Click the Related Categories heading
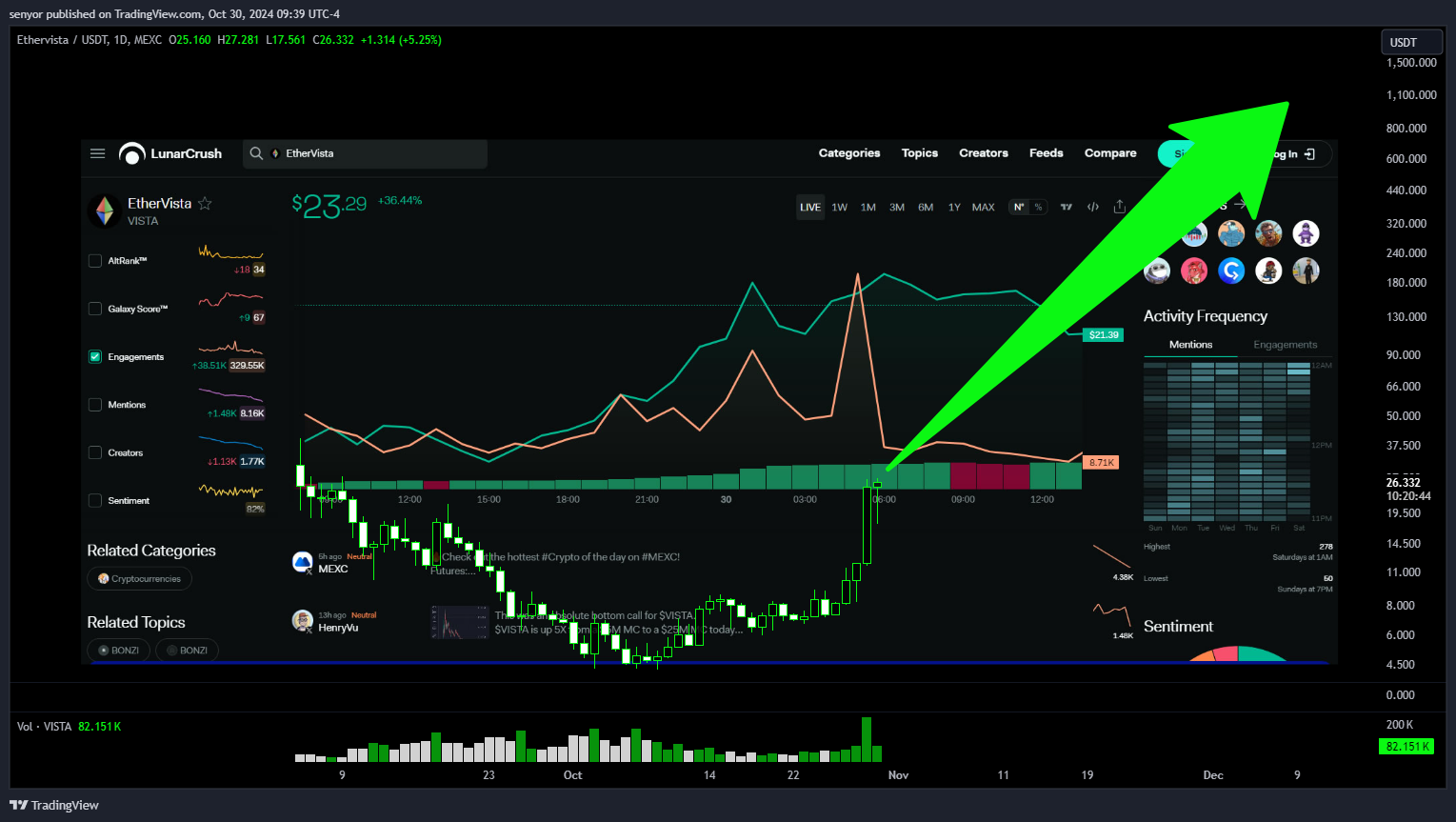This screenshot has height=822, width=1456. tap(151, 551)
